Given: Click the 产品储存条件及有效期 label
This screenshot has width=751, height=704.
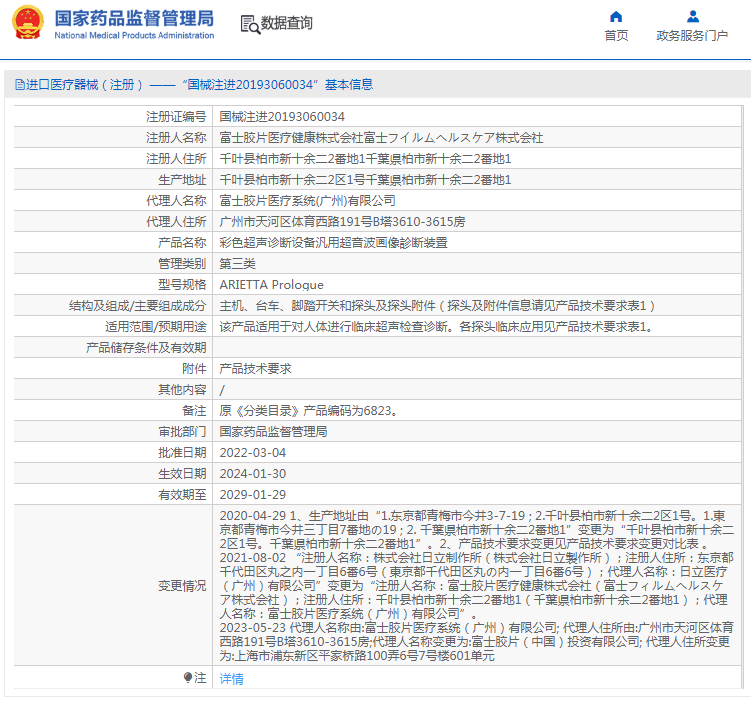Looking at the screenshot, I should click(x=146, y=348).
